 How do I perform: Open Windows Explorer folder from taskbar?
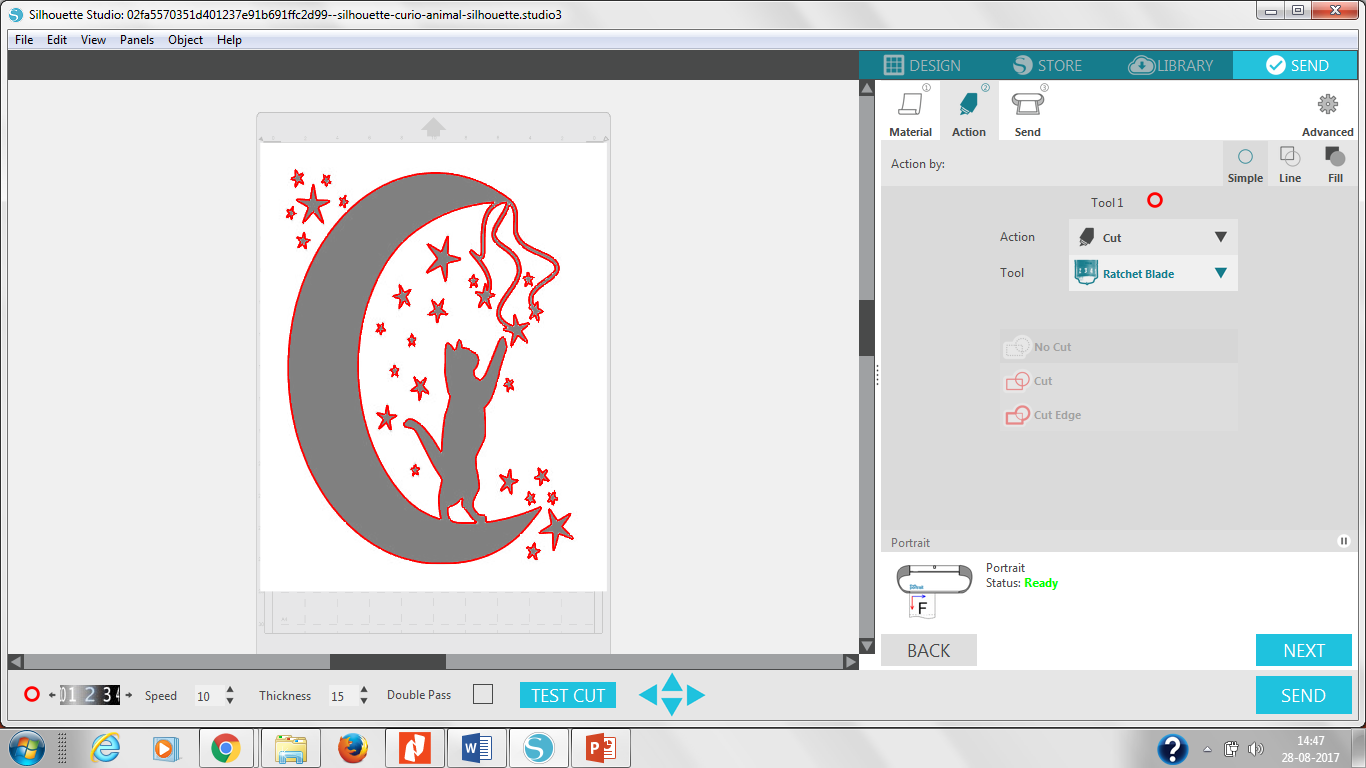(x=291, y=748)
